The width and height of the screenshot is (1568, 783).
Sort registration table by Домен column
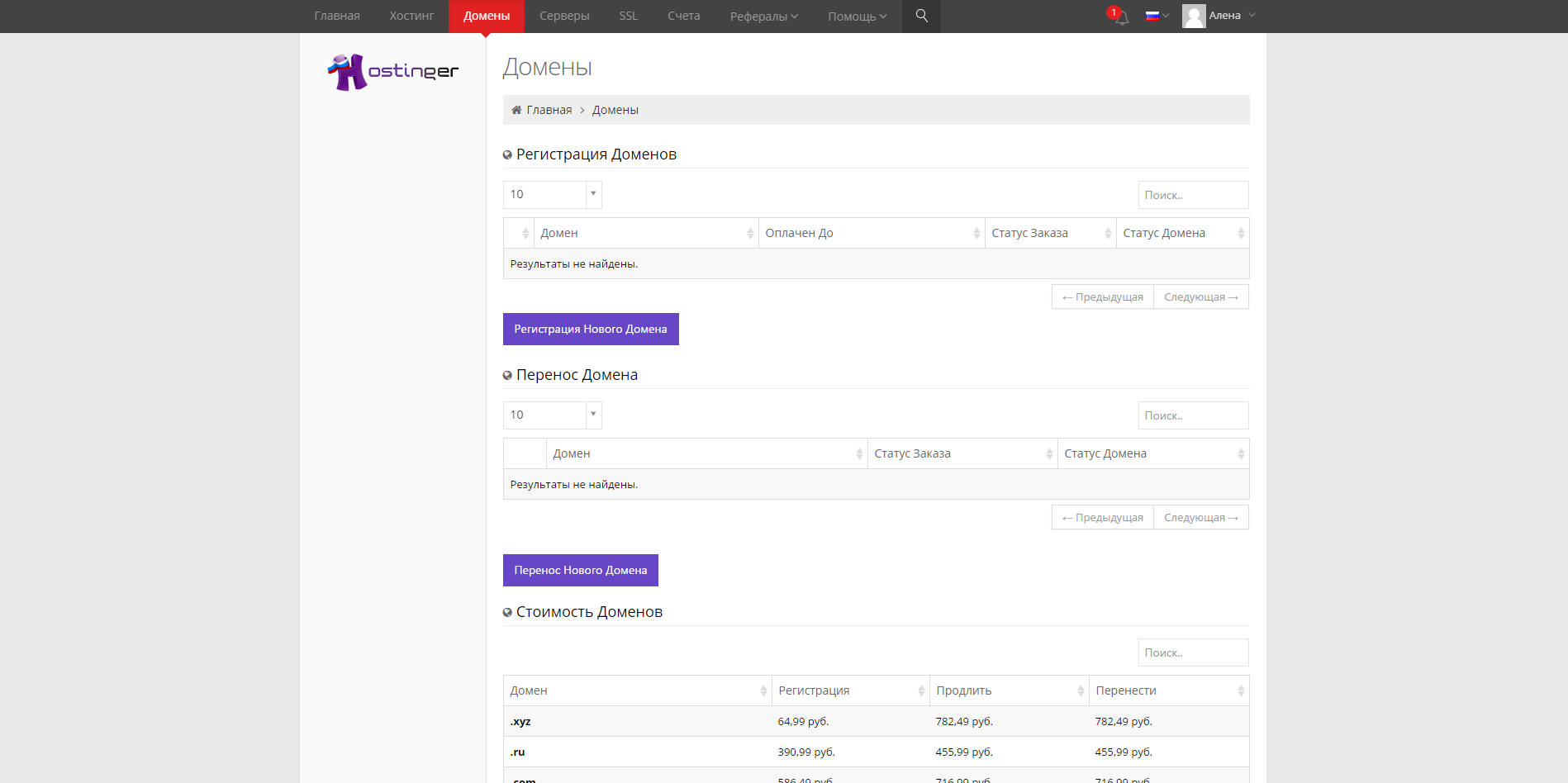pyautogui.click(x=645, y=233)
